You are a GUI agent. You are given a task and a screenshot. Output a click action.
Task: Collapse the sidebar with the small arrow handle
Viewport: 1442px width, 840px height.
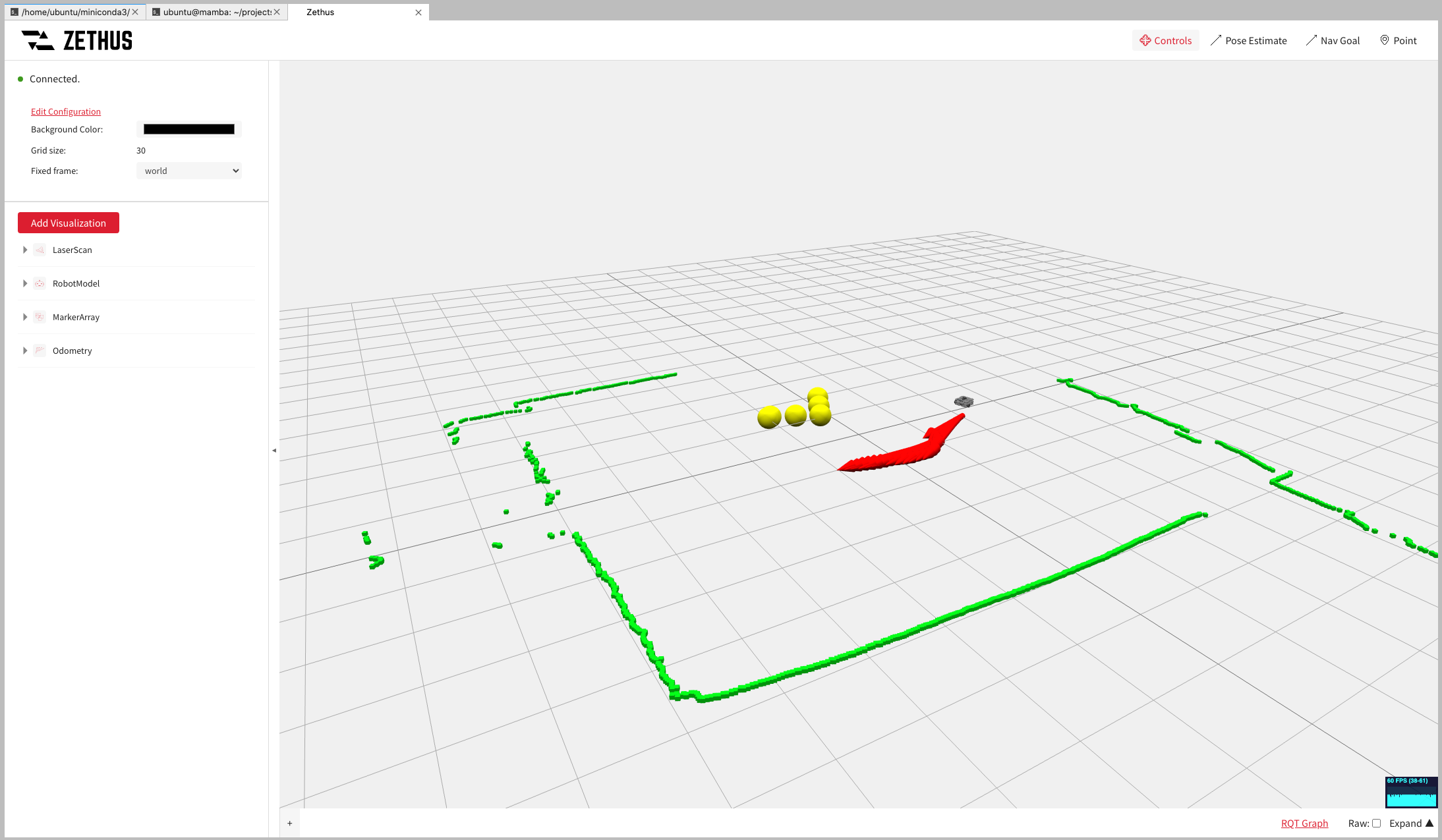pyautogui.click(x=274, y=451)
